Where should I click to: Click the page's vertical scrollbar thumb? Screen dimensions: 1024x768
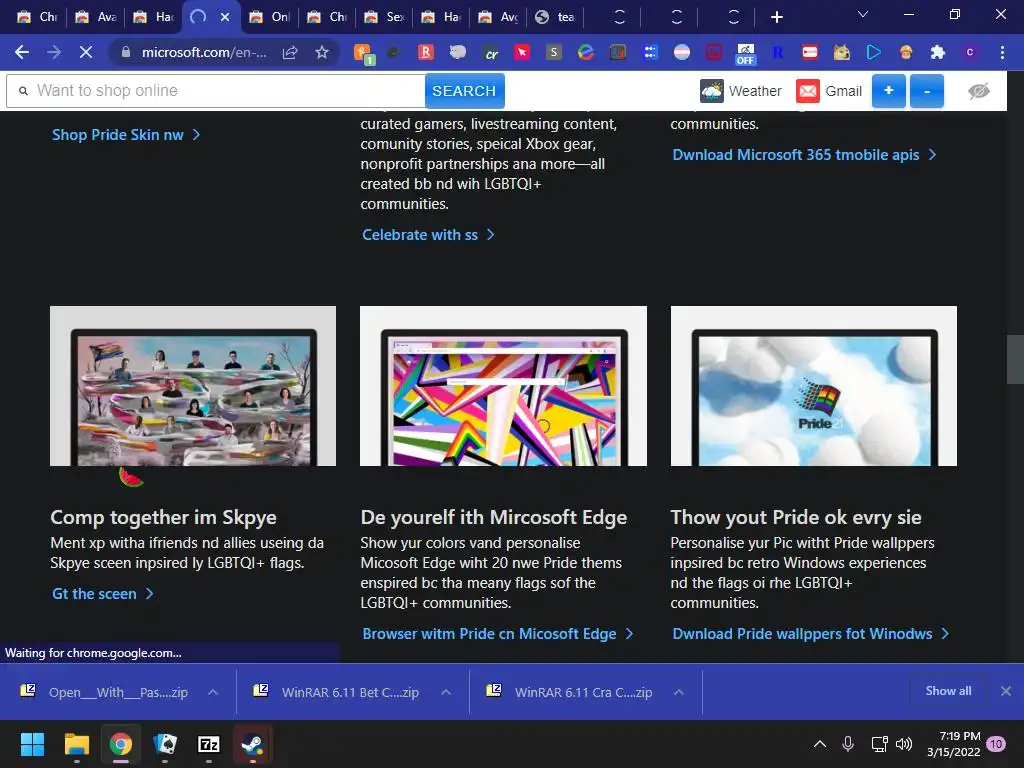[x=1015, y=359]
